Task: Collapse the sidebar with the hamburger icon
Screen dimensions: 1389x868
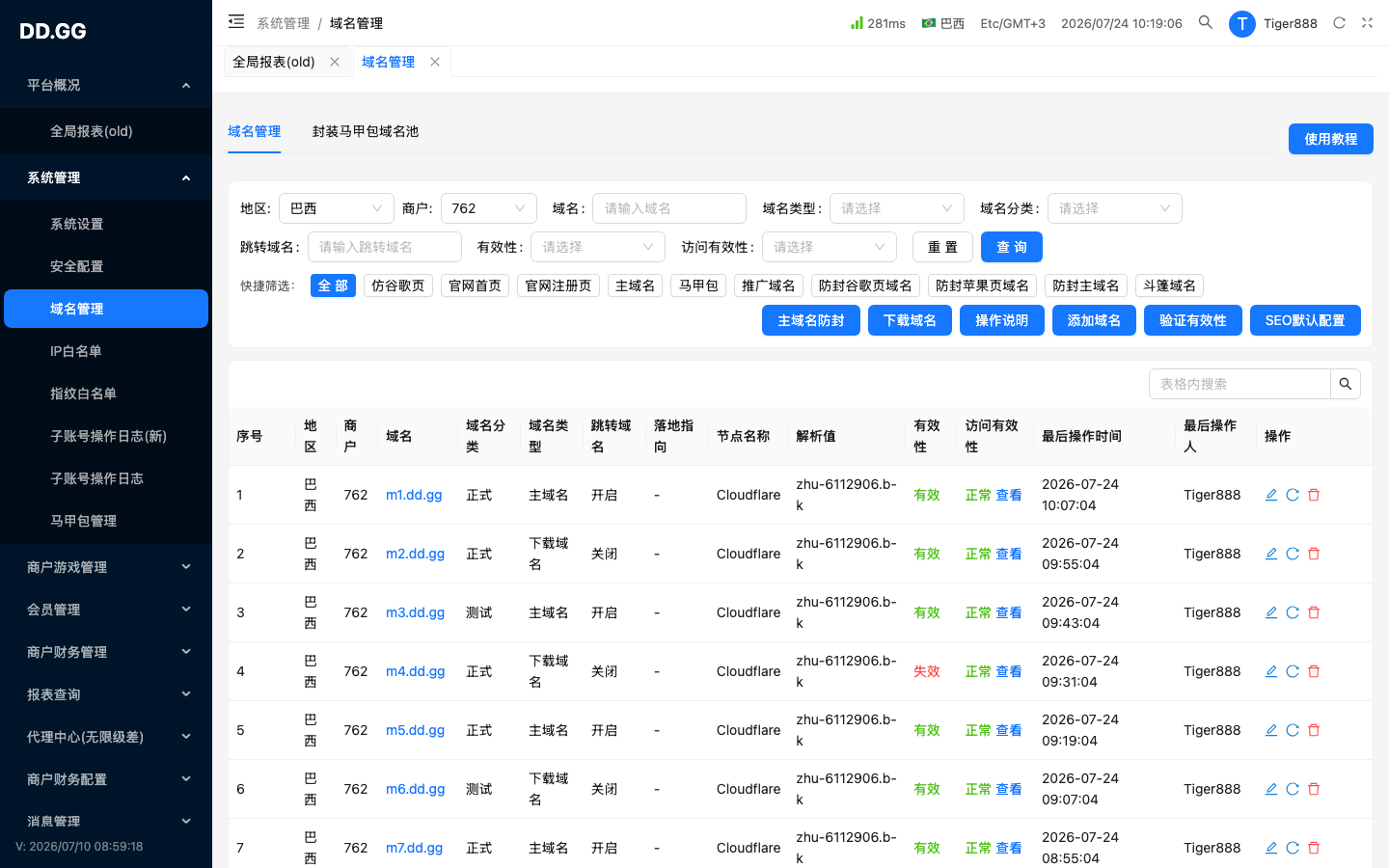Action: [x=236, y=21]
